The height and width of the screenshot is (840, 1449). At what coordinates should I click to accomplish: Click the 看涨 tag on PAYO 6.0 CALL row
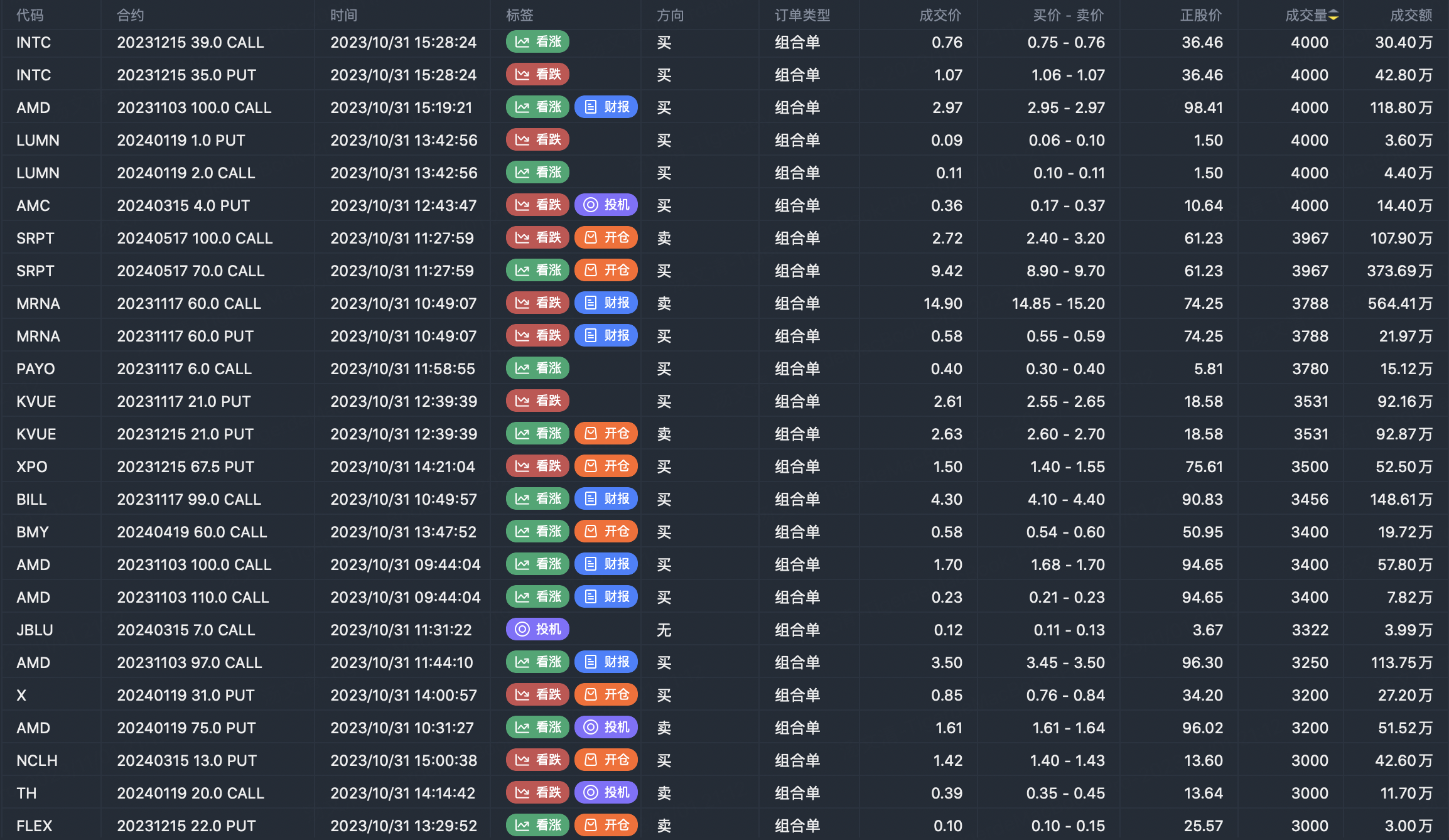537,369
